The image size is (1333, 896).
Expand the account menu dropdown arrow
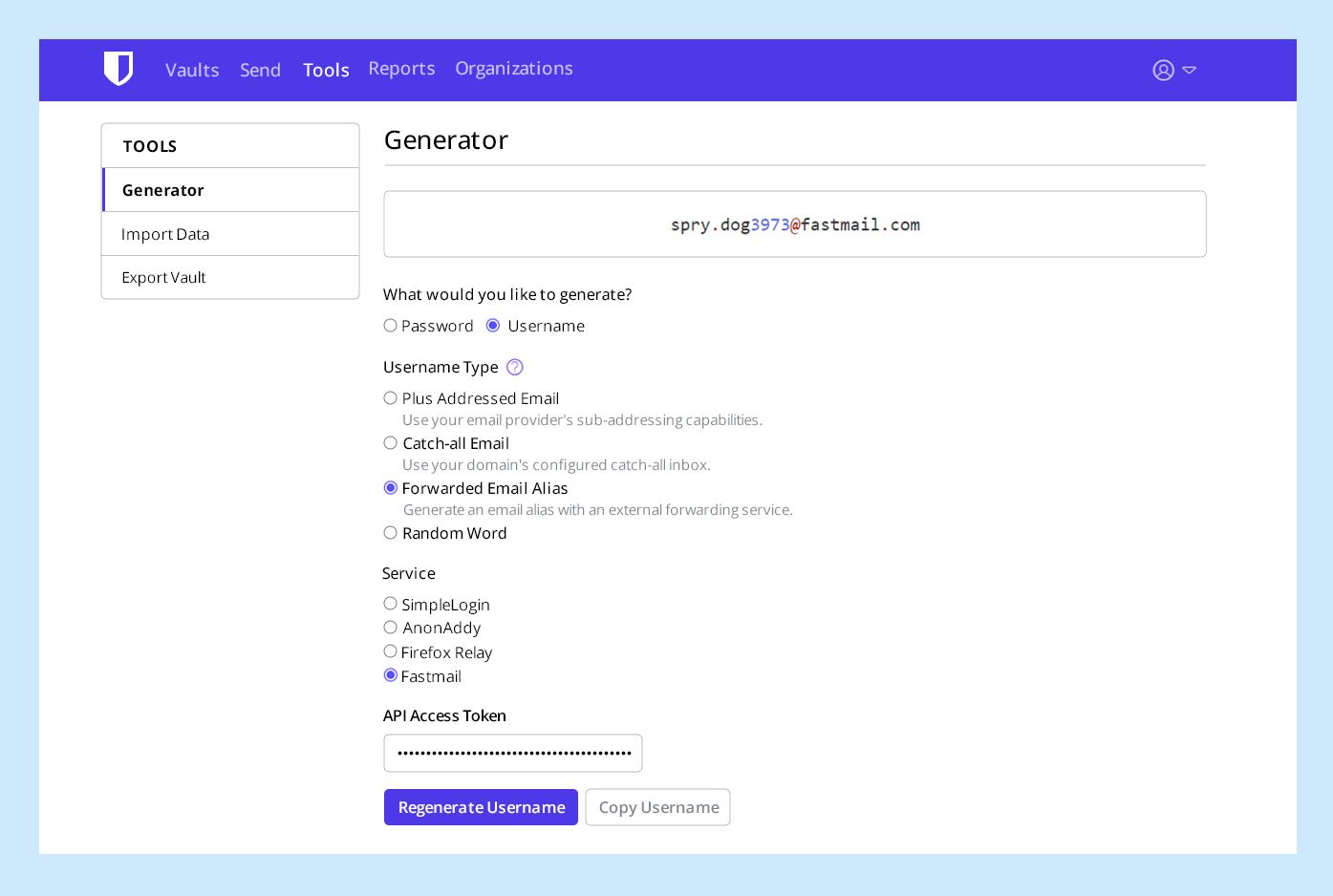click(x=1190, y=70)
